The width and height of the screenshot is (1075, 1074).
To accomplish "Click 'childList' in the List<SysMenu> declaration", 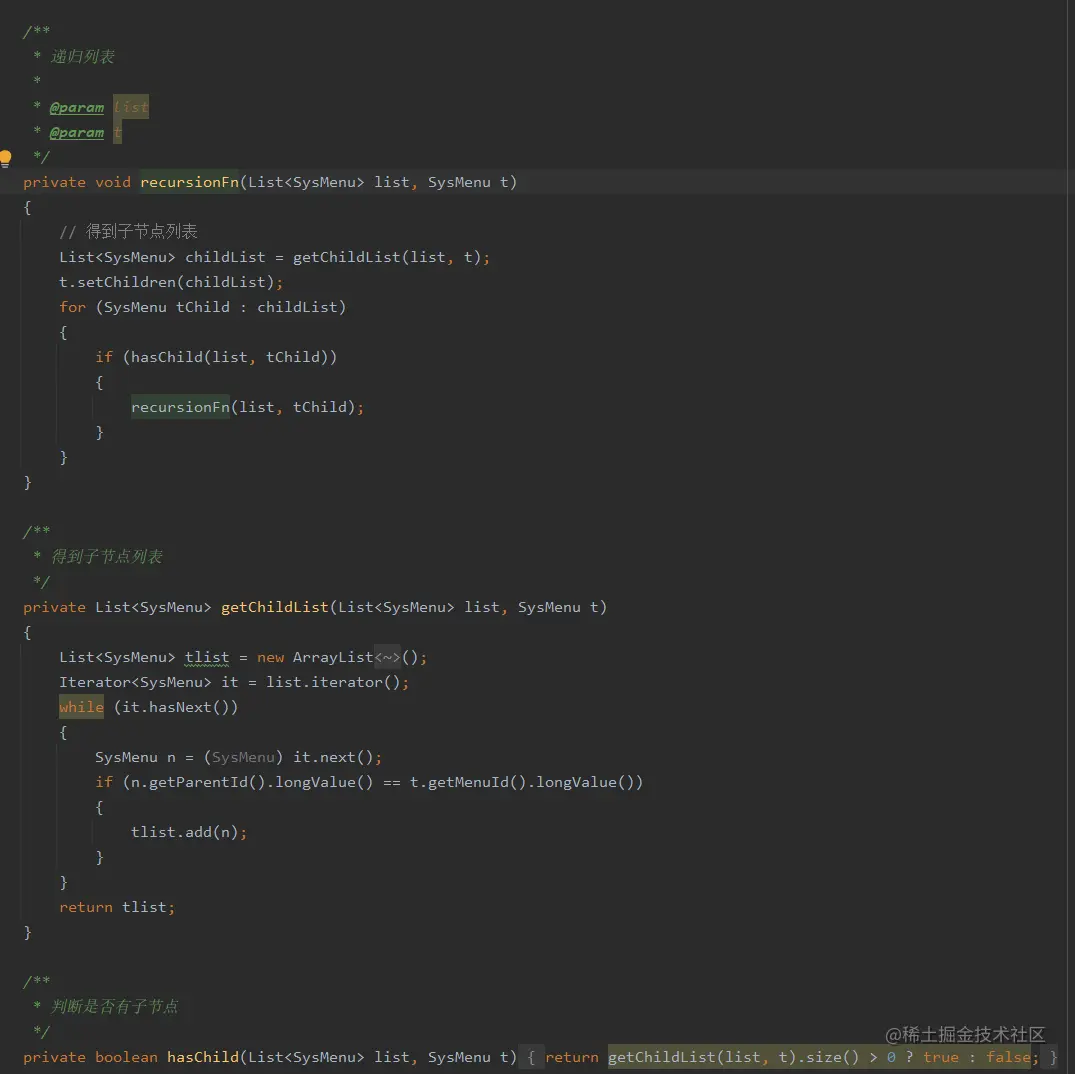I will coord(225,257).
